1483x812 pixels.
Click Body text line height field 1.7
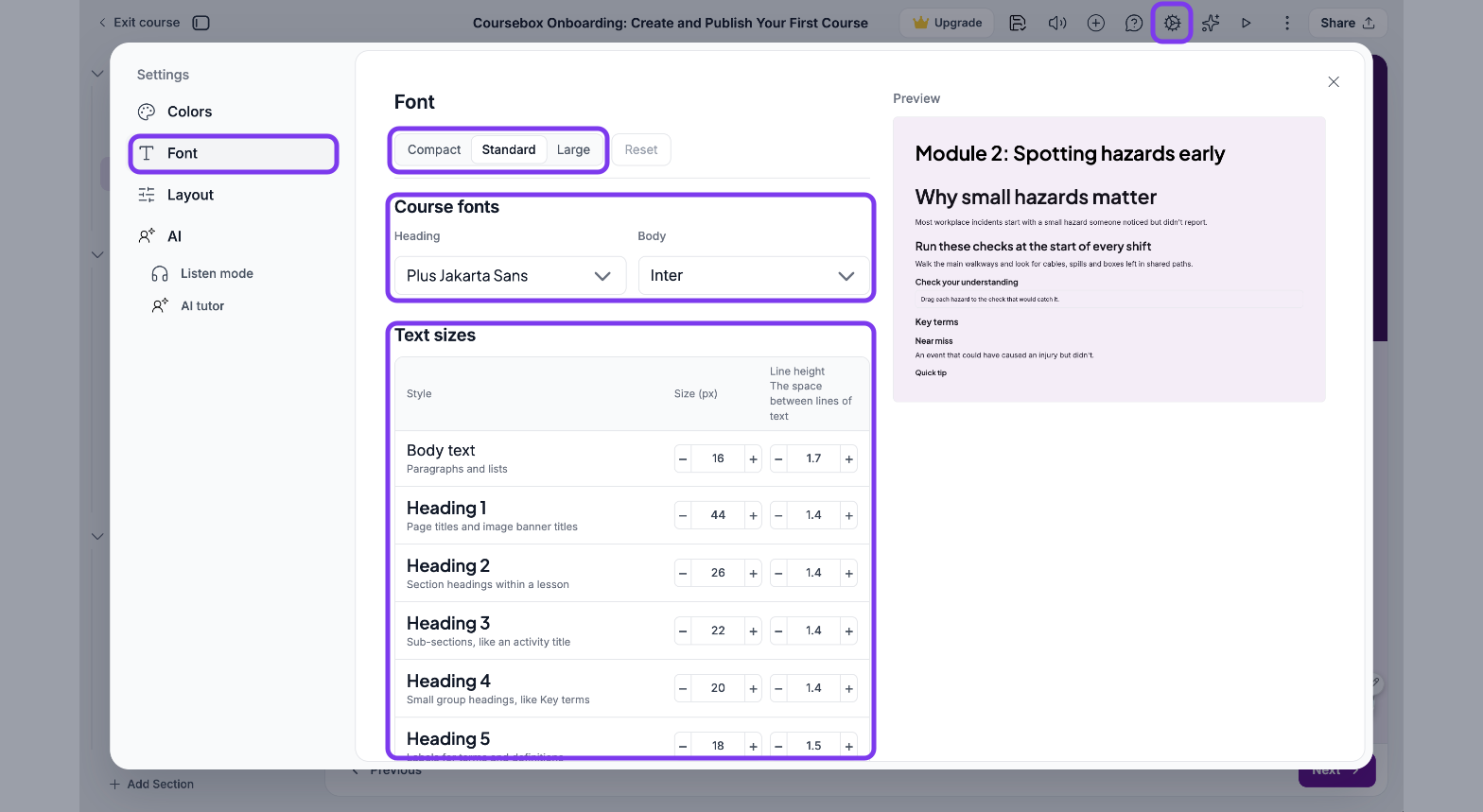point(813,458)
